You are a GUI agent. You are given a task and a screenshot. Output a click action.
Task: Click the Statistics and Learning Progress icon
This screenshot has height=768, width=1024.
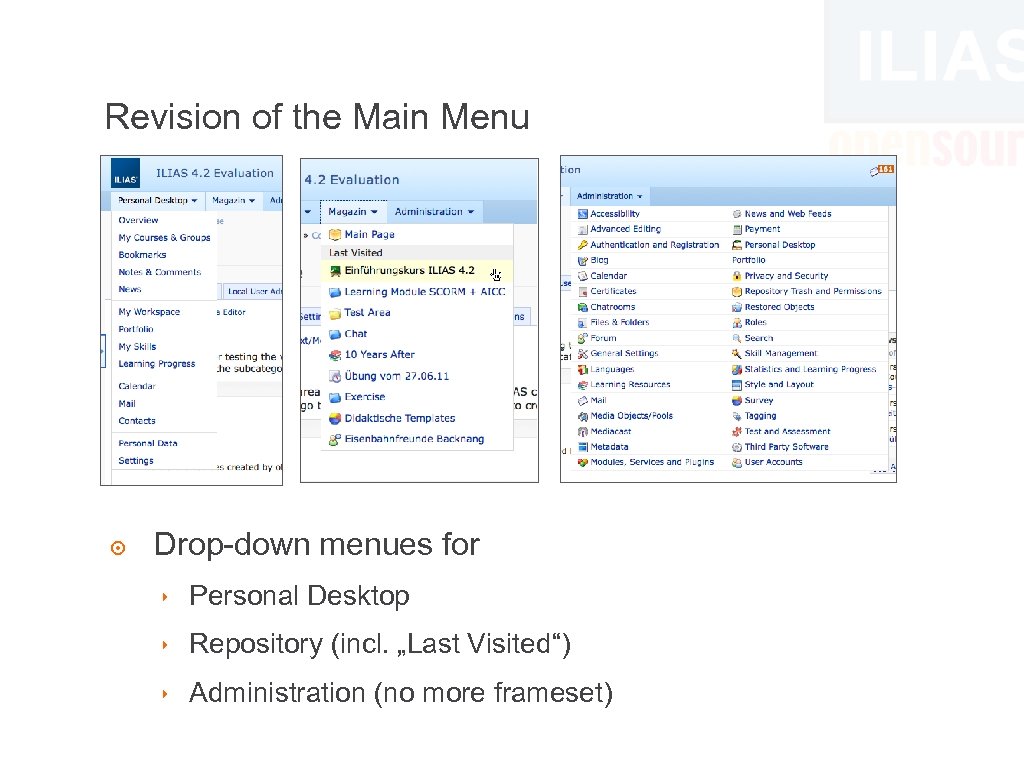tap(736, 369)
